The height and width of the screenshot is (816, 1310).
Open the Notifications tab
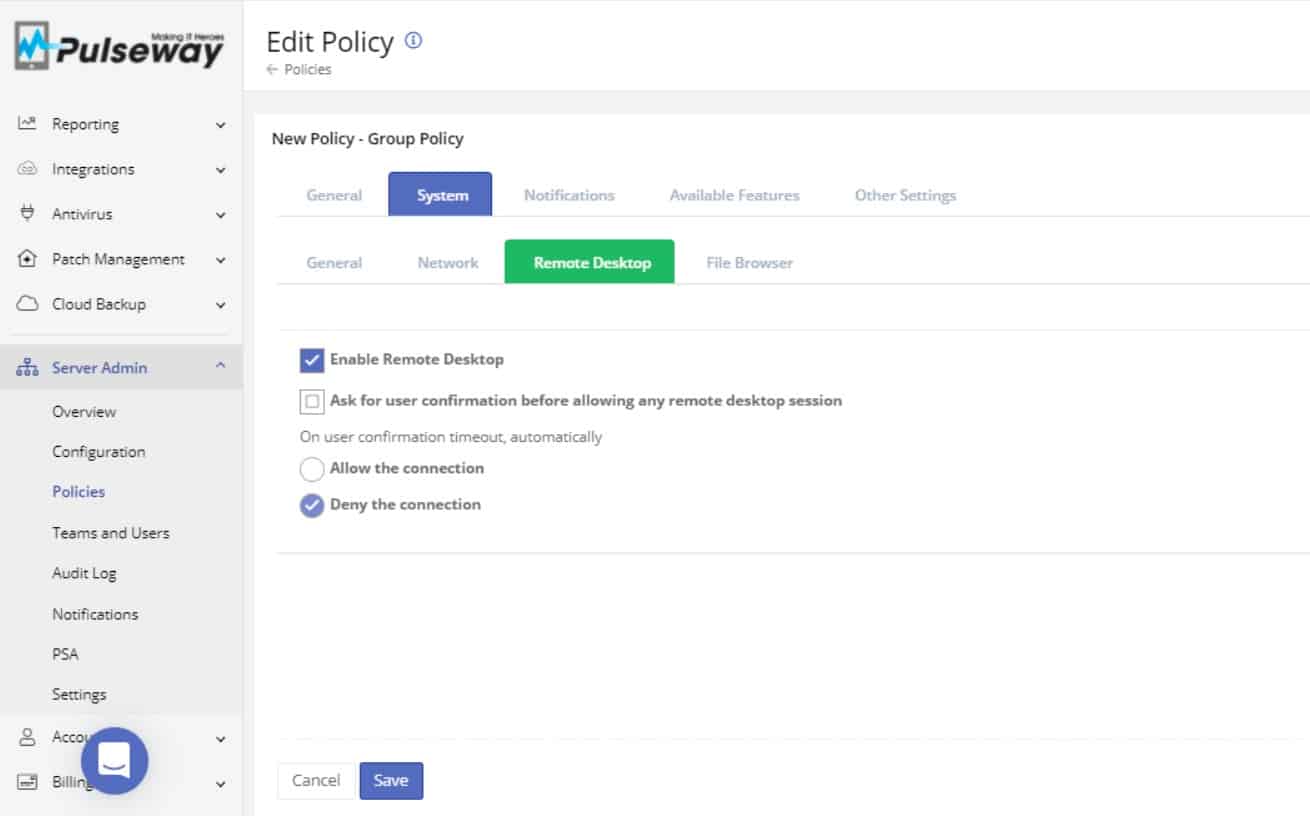569,195
